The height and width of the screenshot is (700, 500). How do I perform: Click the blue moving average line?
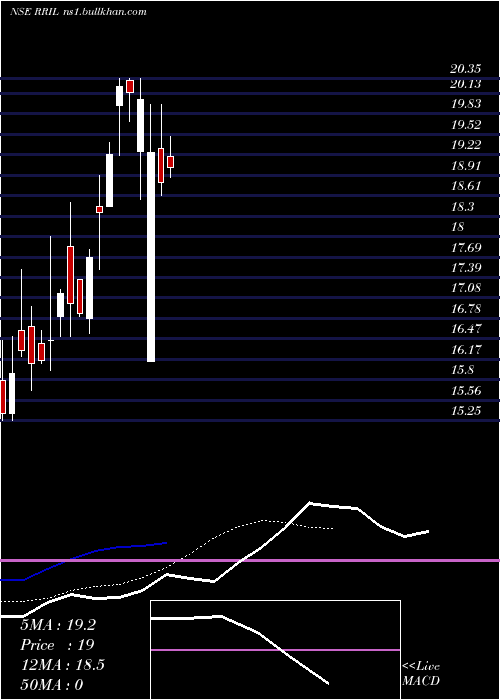coord(83,560)
